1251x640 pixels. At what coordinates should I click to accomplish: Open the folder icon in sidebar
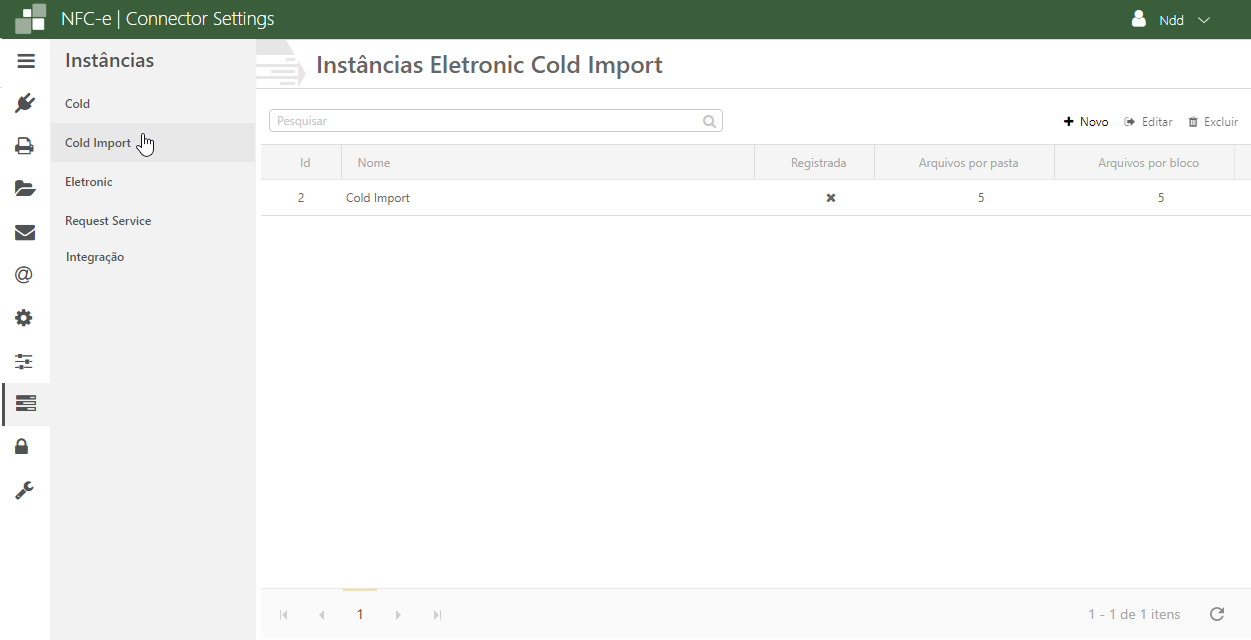25,189
